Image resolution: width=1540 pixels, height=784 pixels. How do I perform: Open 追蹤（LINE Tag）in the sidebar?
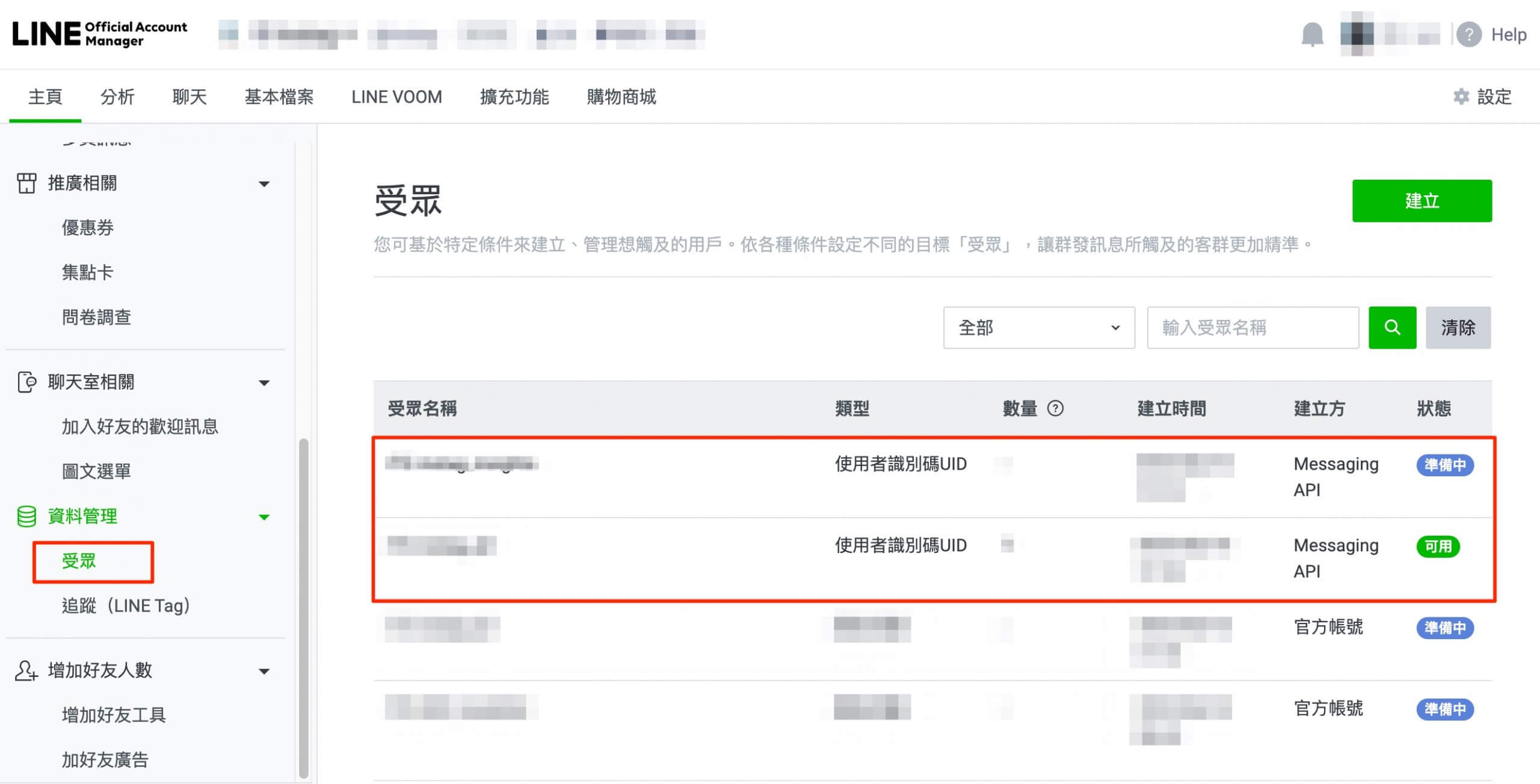point(126,605)
